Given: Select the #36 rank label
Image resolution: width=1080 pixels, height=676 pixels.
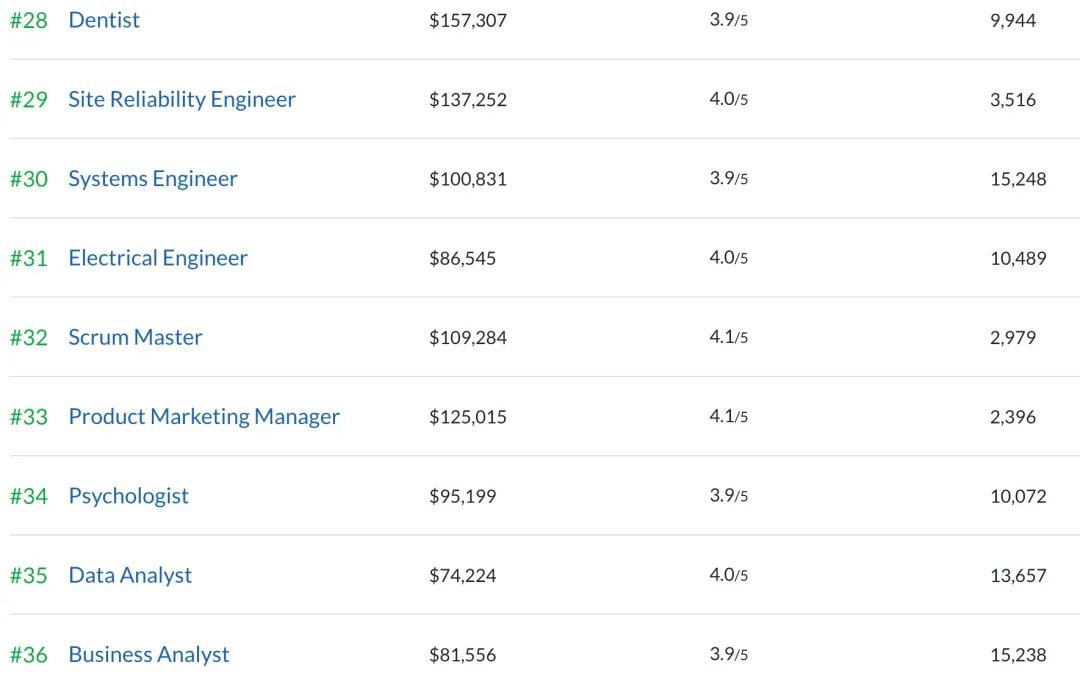Looking at the screenshot, I should point(29,655).
